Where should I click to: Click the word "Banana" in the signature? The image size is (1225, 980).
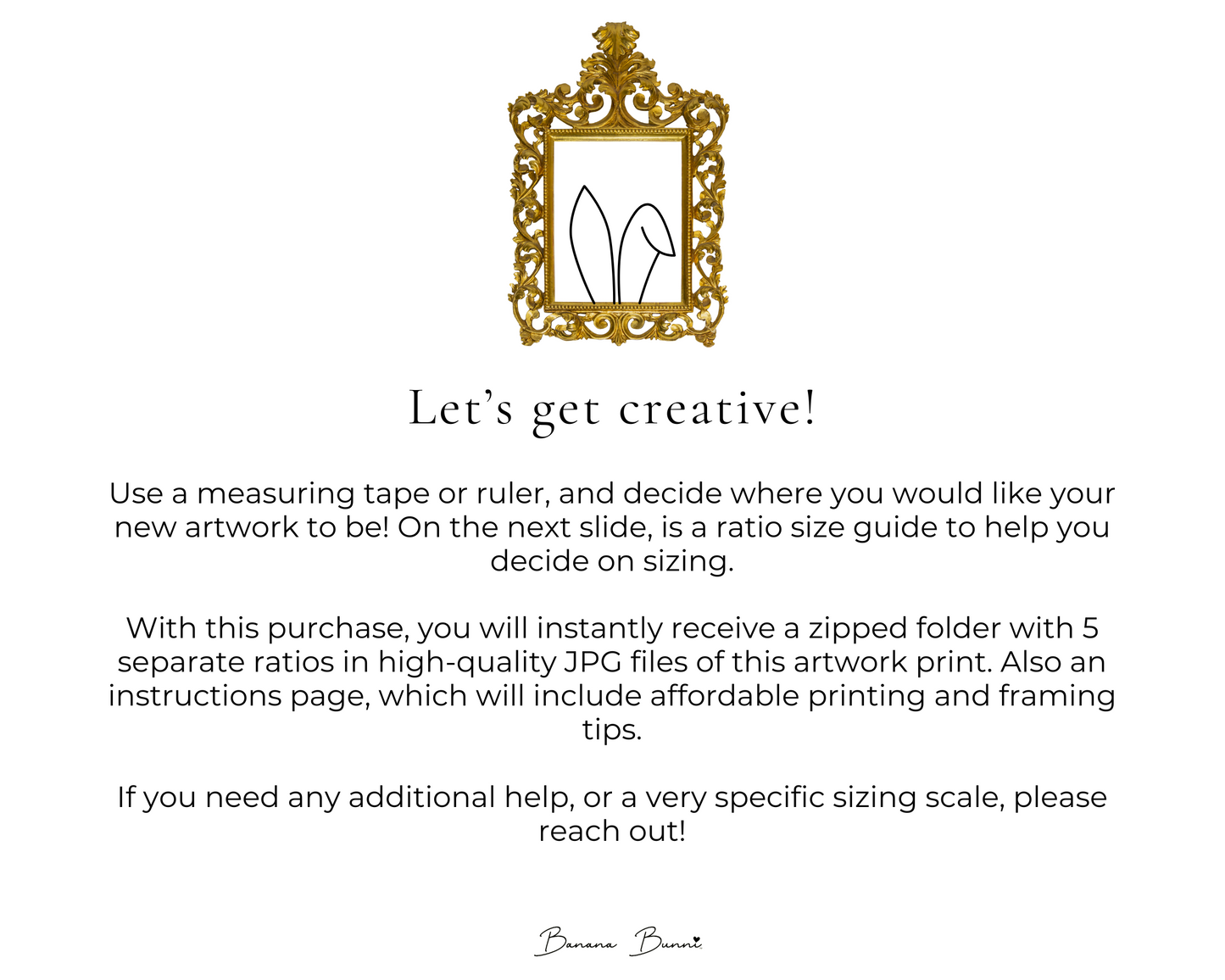[576, 941]
